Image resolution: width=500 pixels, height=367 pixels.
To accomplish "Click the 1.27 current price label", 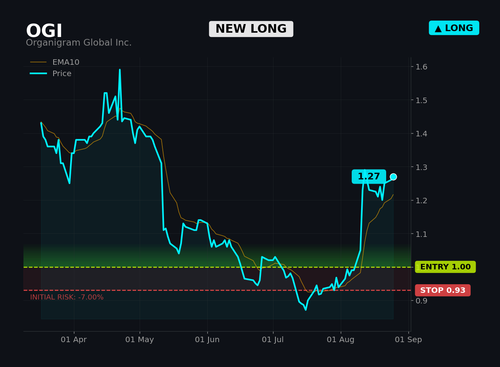I will click(369, 176).
